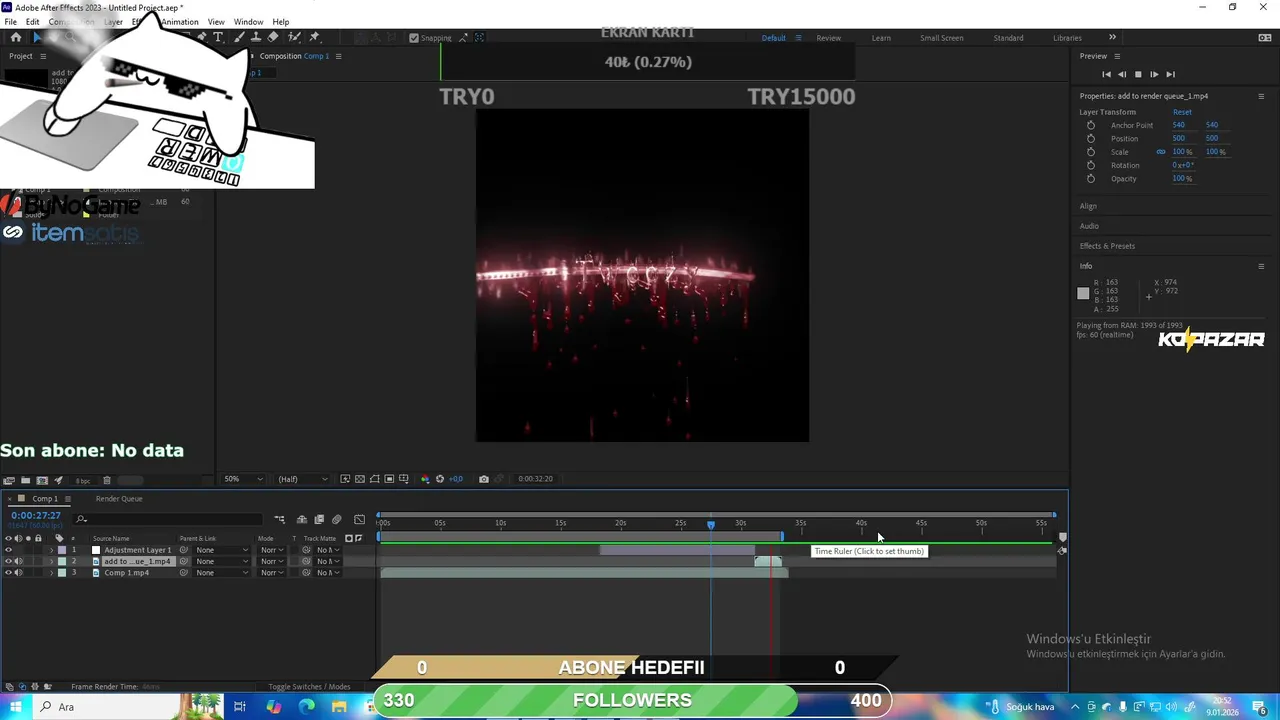Mute audio of add to ...ue_1.mp4 layer
The height and width of the screenshot is (720, 1280).
tap(18, 561)
